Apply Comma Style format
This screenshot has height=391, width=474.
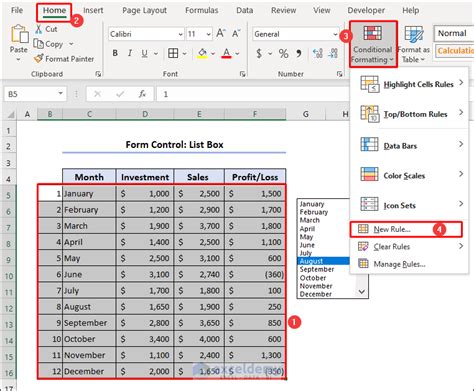click(299, 53)
